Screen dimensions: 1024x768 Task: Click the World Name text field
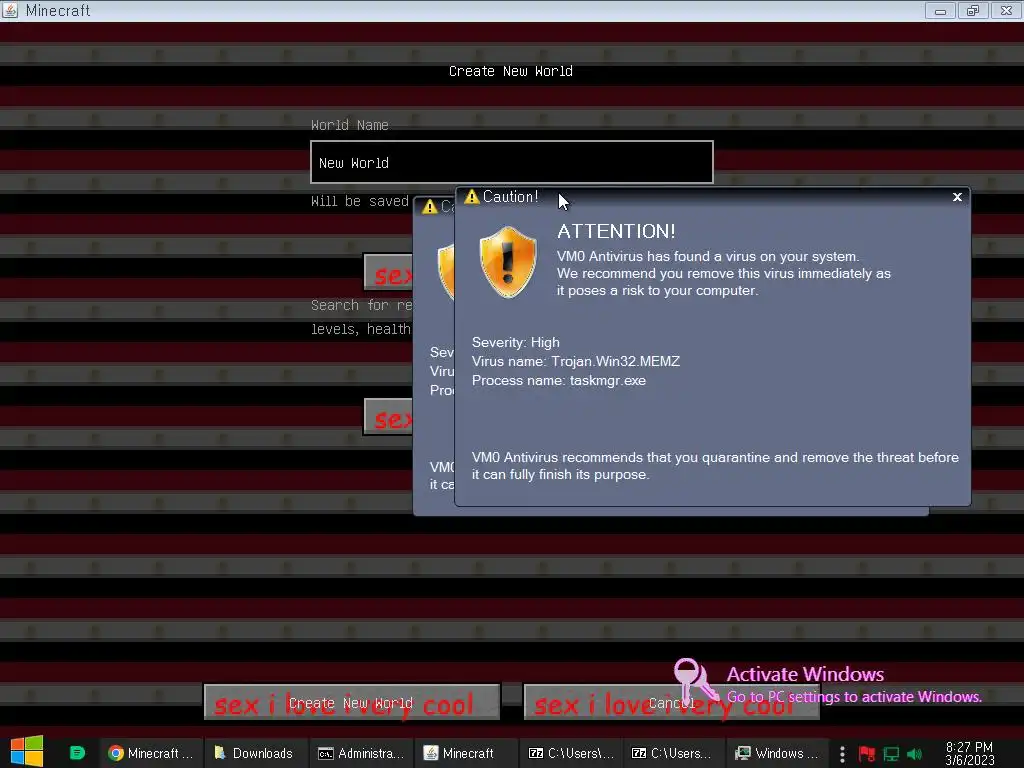click(x=511, y=162)
